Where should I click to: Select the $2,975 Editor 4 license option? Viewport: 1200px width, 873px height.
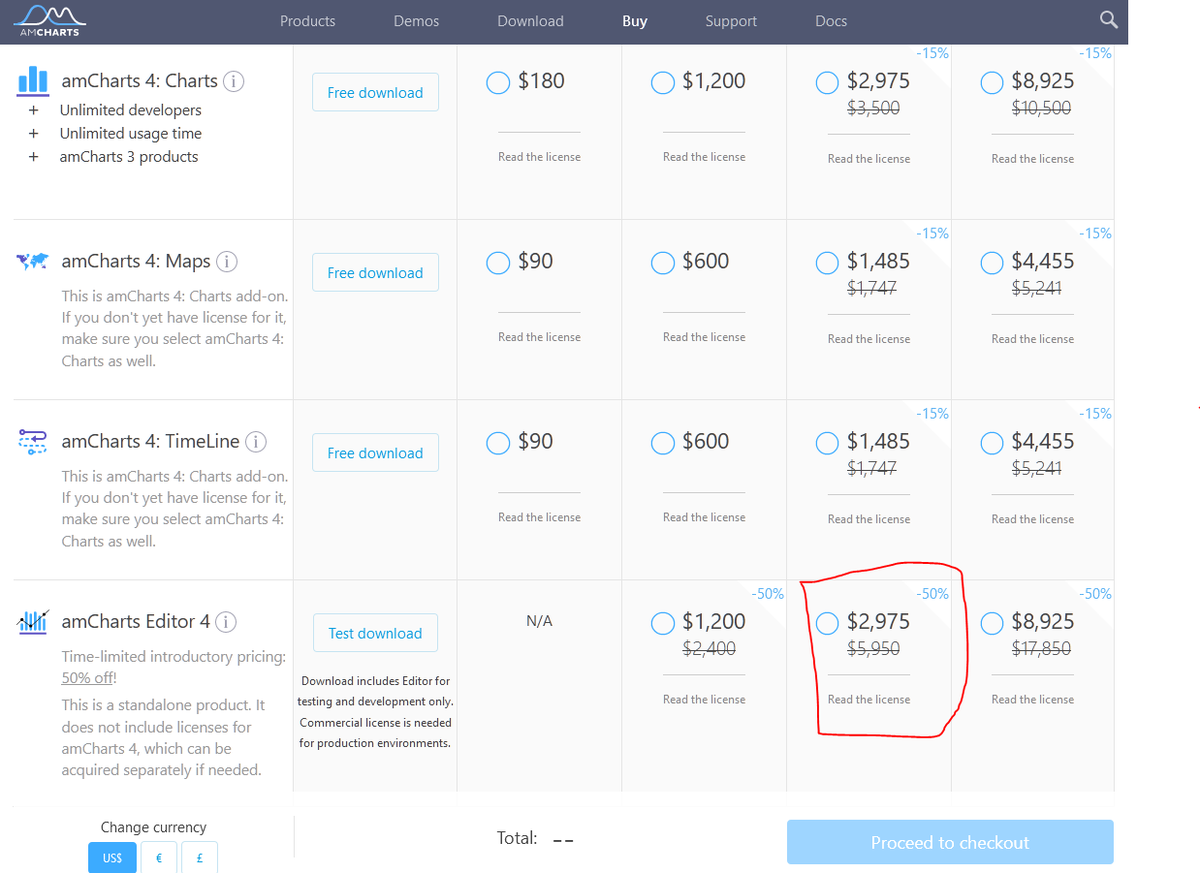point(827,622)
